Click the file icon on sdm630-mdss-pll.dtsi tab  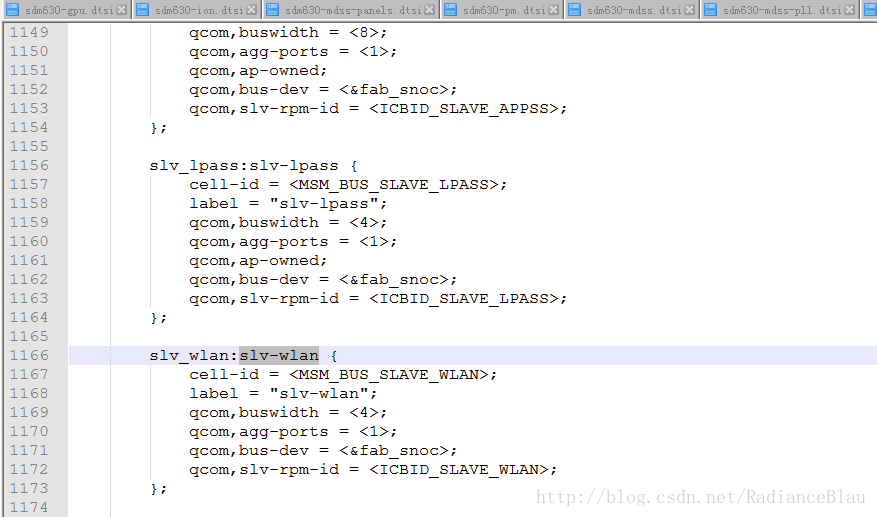click(x=710, y=10)
